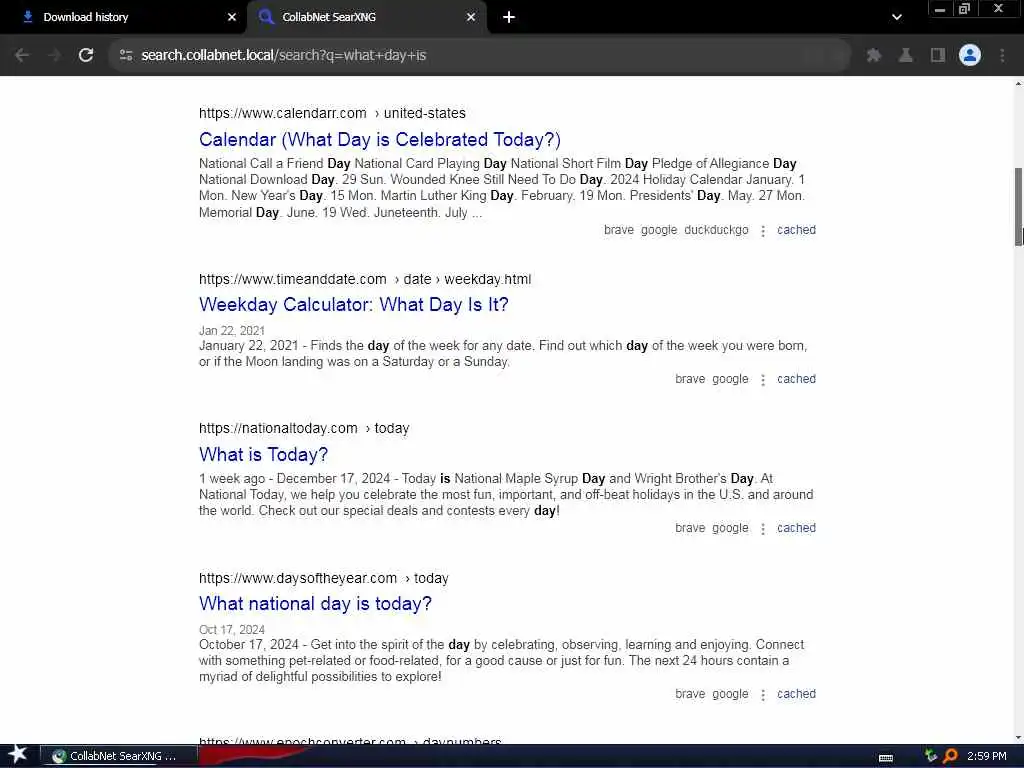Click the https://www.calendarr.com URL text
Image resolution: width=1024 pixels, height=768 pixels.
point(283,113)
